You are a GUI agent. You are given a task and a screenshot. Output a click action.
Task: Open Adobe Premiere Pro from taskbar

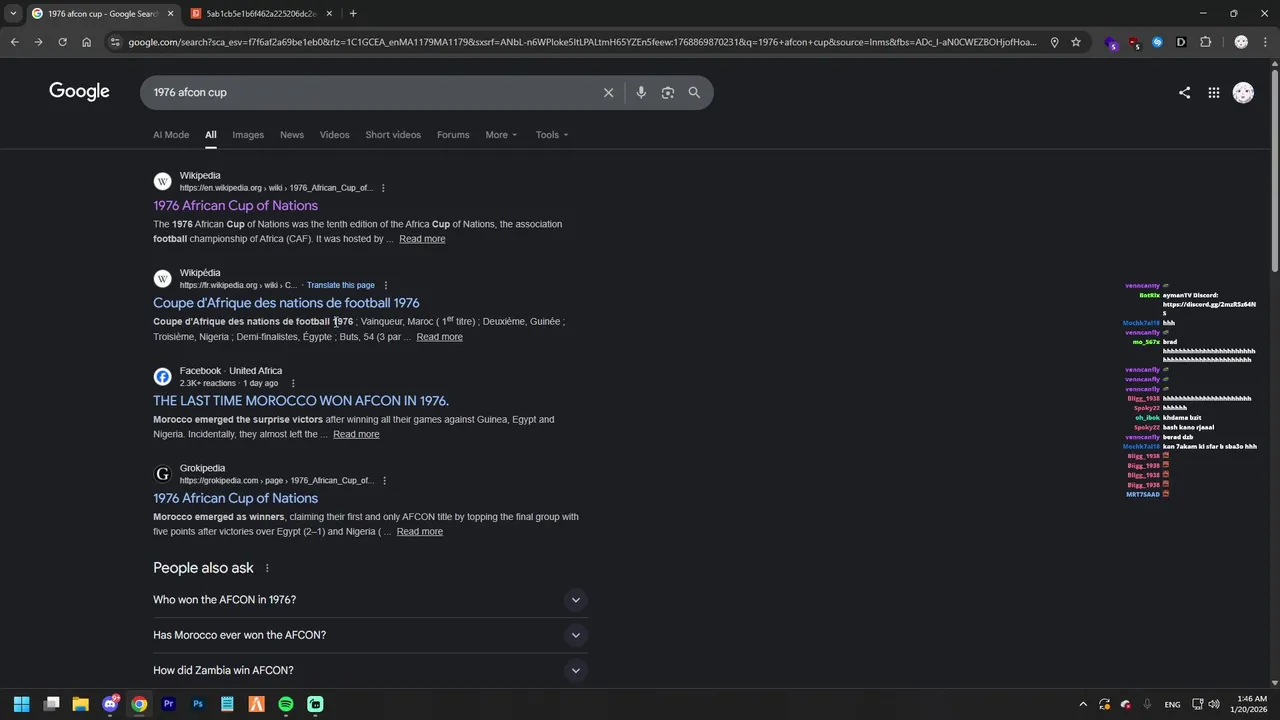(x=168, y=704)
